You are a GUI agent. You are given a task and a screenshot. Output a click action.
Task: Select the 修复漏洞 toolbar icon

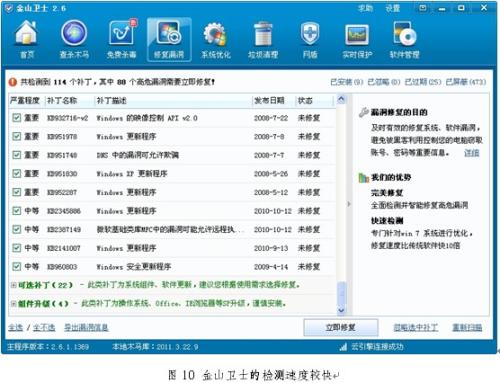click(x=169, y=40)
